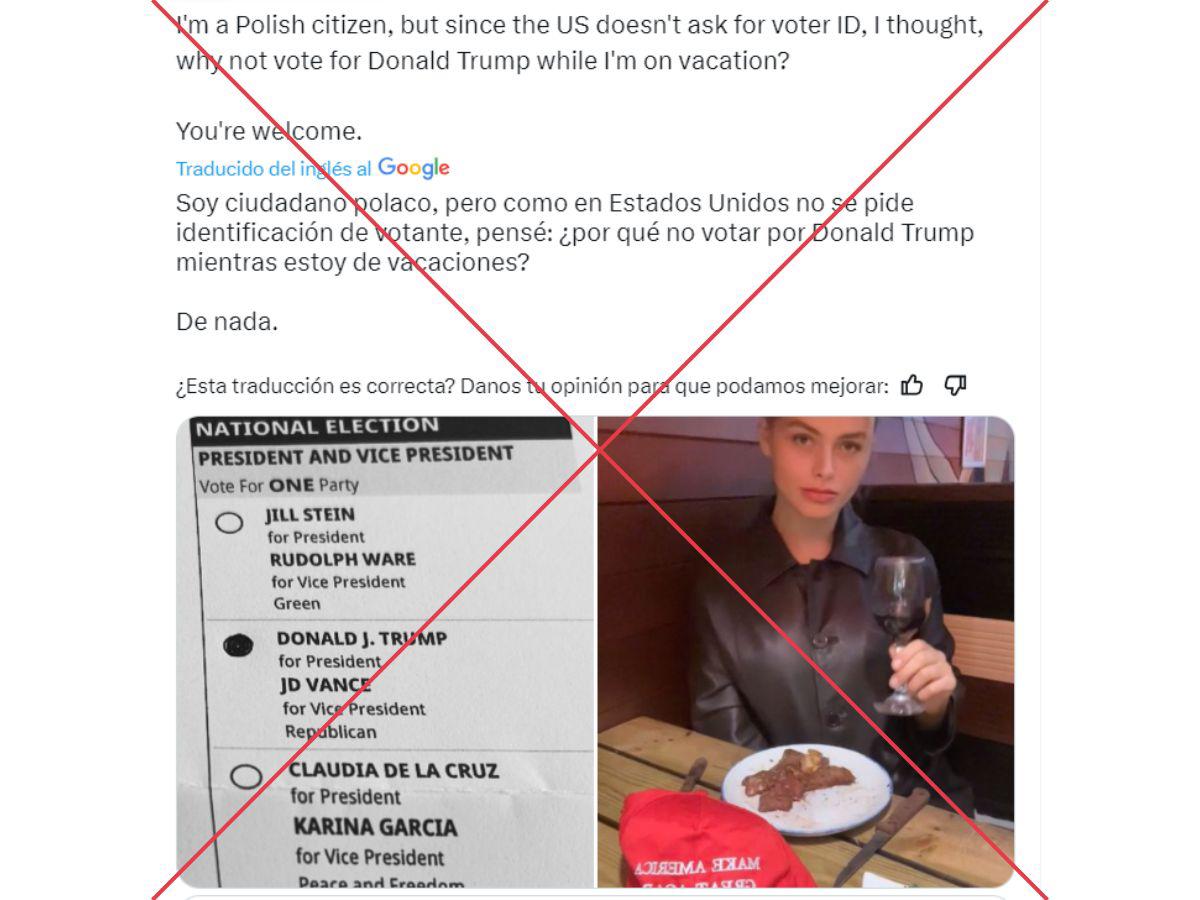
Task: Click the 'PRESIDENT AND VICE PRESIDENT' heading
Action: [356, 456]
